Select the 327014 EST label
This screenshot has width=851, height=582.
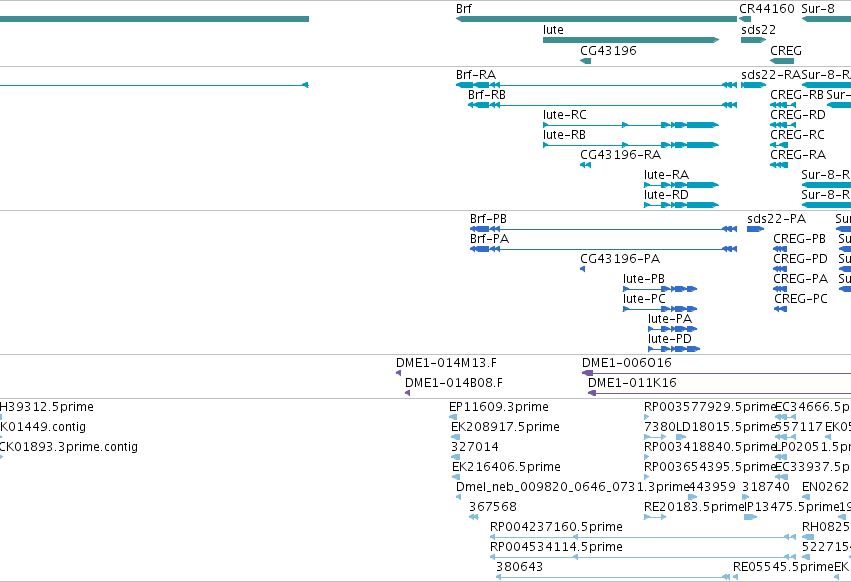click(x=474, y=447)
